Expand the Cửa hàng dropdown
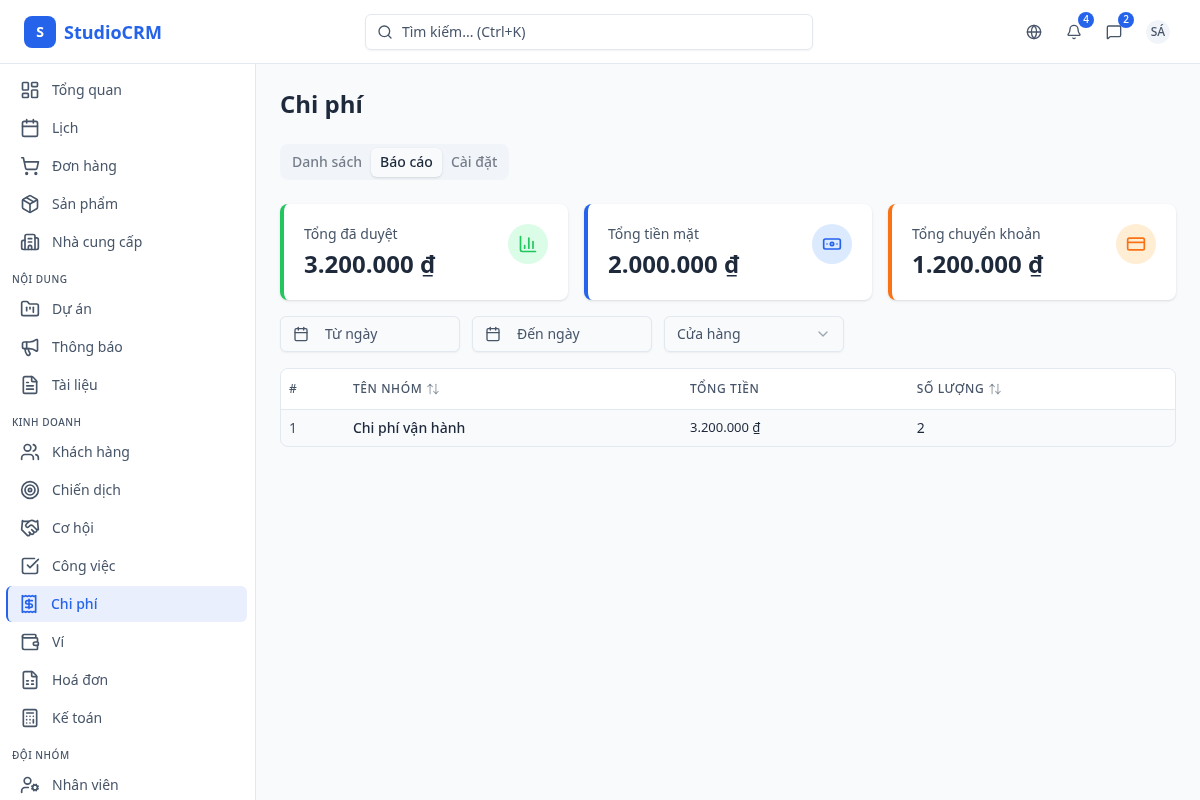 754,334
